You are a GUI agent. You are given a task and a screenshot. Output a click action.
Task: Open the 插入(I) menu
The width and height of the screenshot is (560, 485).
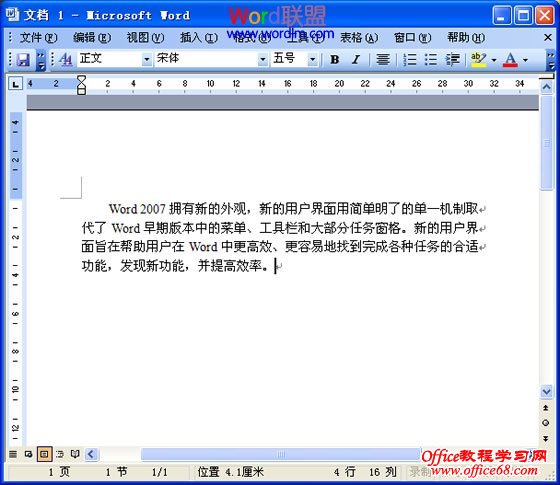pos(199,38)
